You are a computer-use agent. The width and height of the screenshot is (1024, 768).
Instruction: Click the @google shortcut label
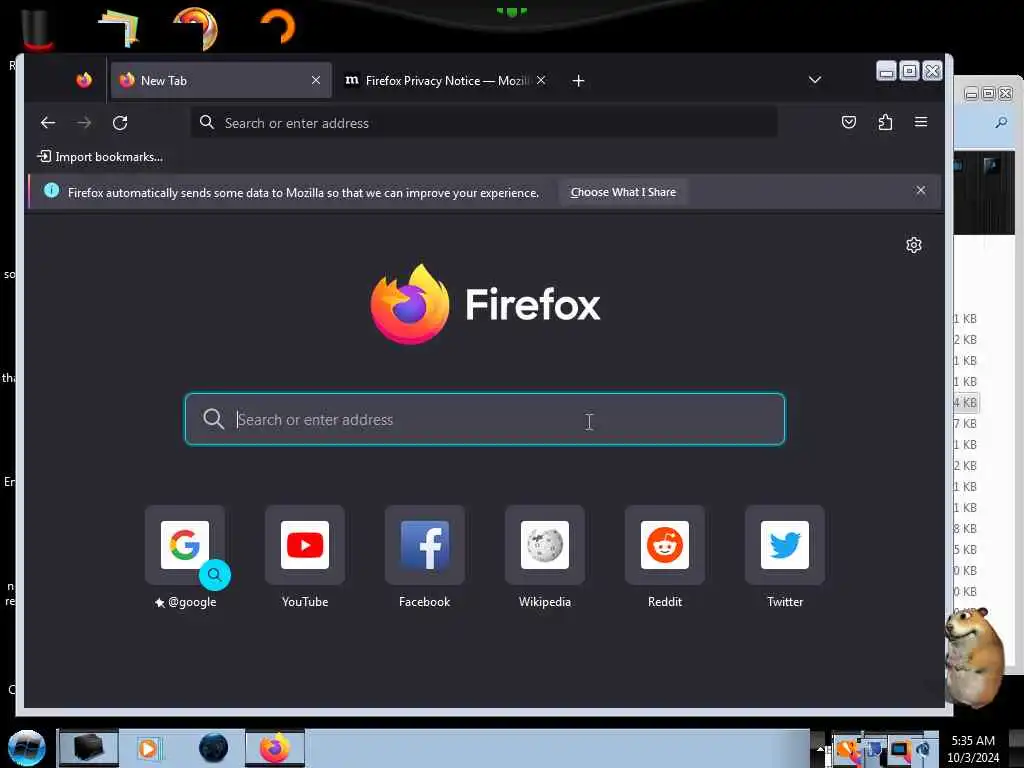pos(185,602)
